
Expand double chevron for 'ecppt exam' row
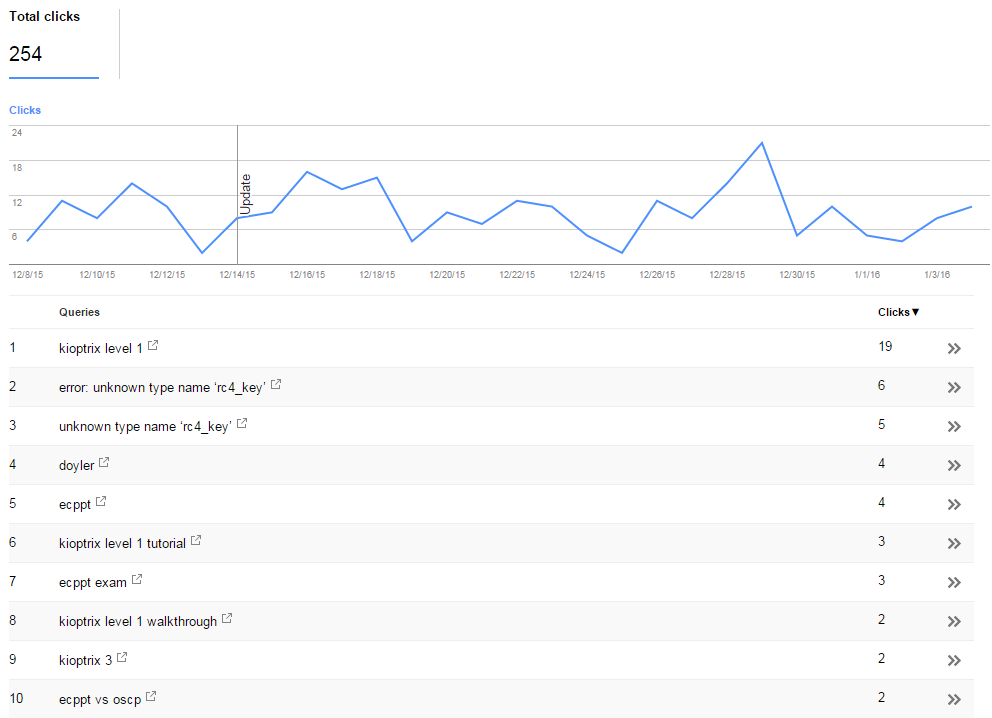[x=954, y=583]
